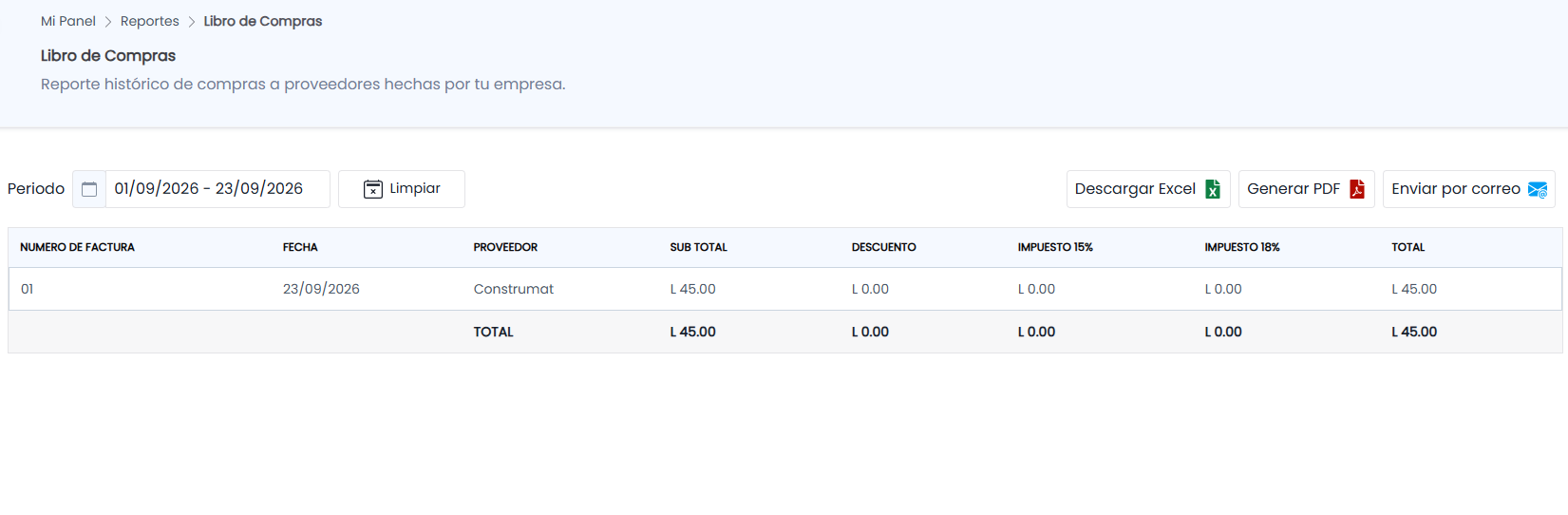Image resolution: width=1568 pixels, height=515 pixels.
Task: Click Construmat row impuesto 18% value
Action: 1223,289
